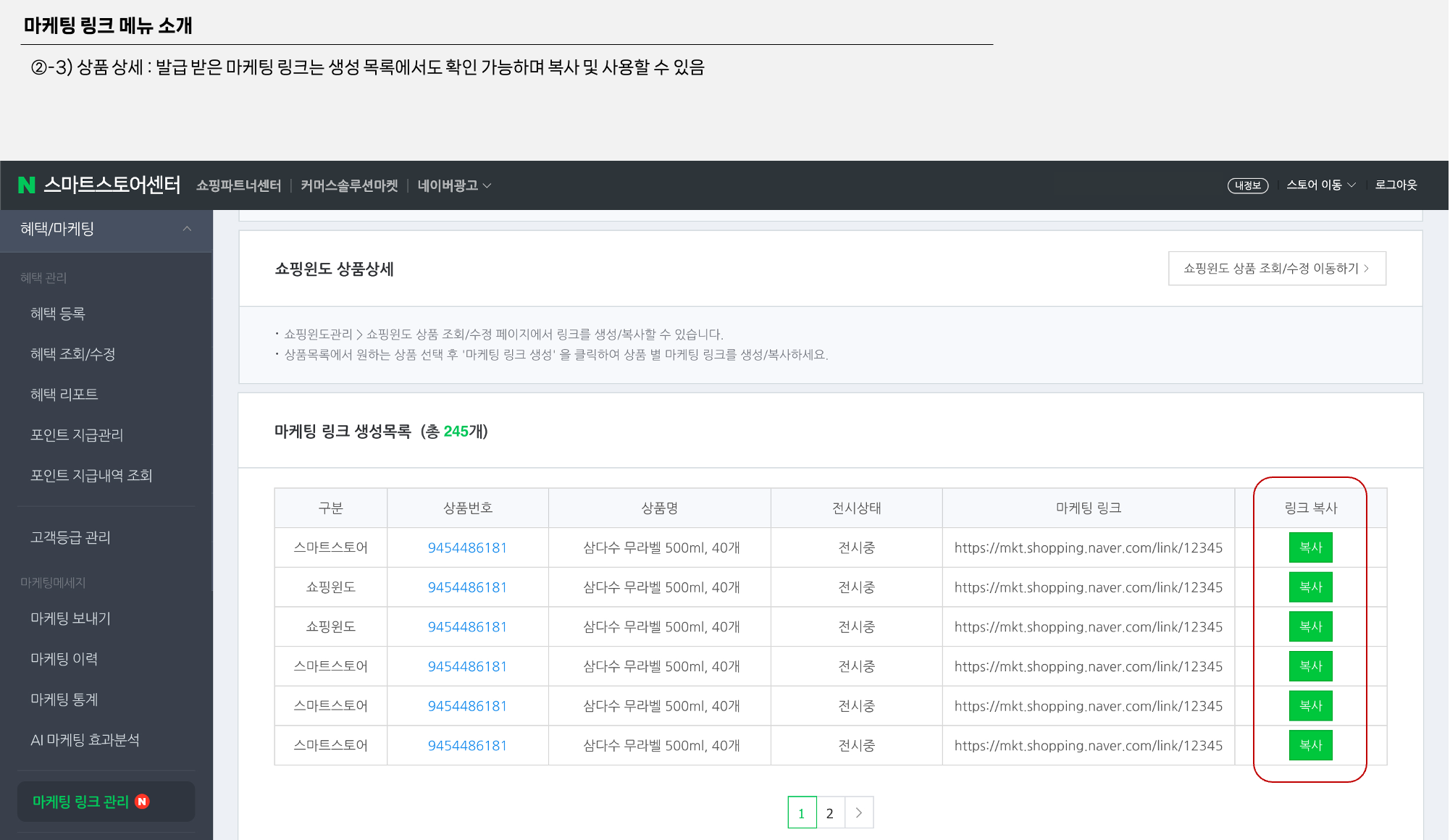Click total count 245 in list heading
This screenshot has width=1450, height=840.
coord(456,432)
